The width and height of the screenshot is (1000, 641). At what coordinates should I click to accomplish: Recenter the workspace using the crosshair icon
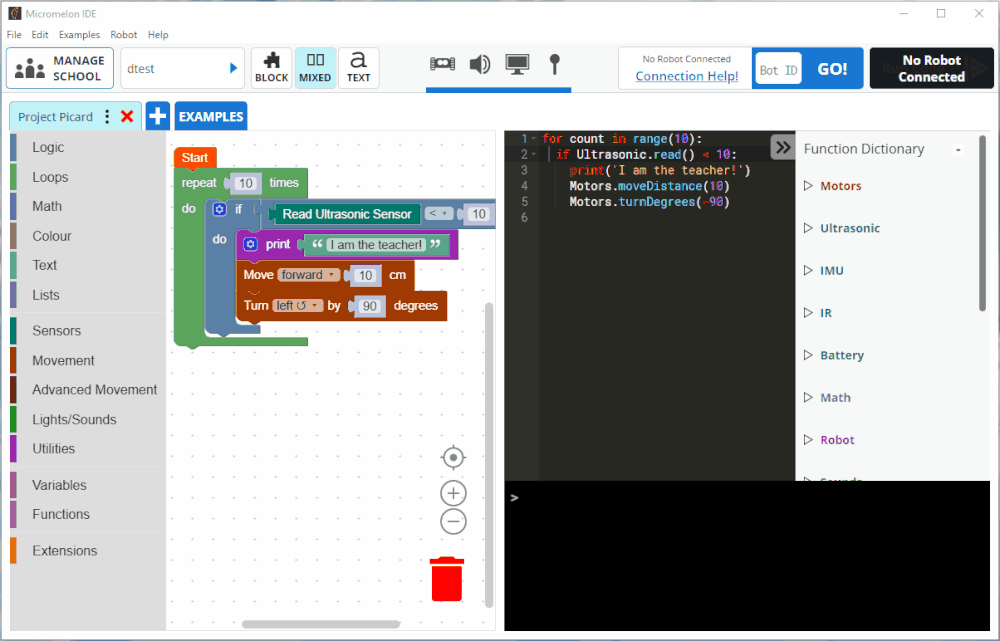(453, 457)
